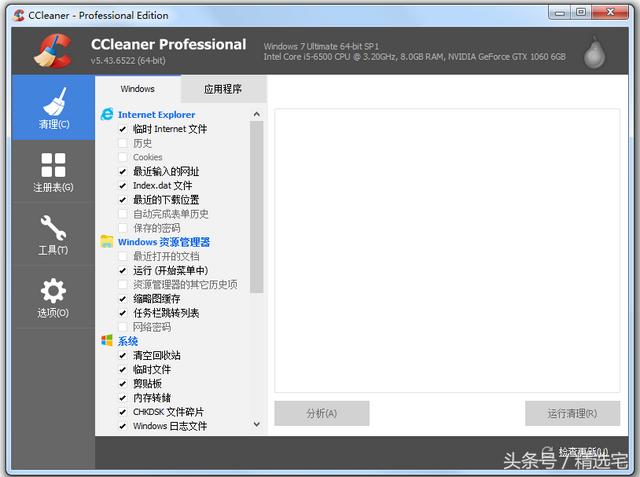This screenshot has height=477, width=640.
Task: Click the scroll up arrow of the cleaner list
Action: tap(256, 114)
